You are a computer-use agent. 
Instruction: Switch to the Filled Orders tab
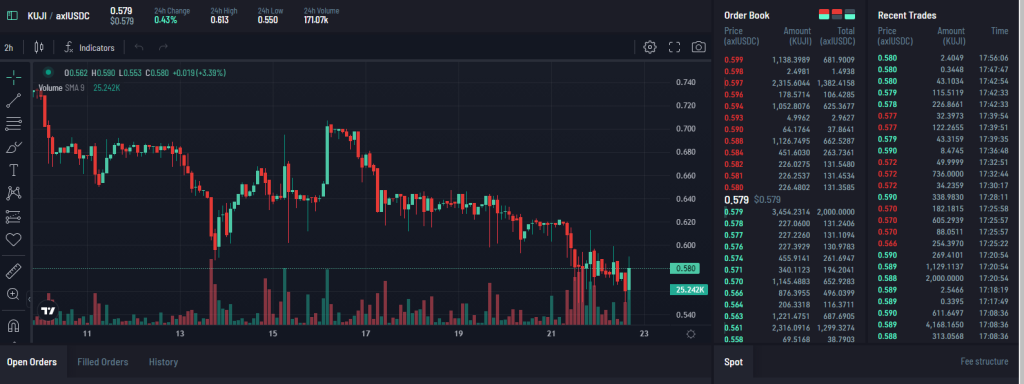[x=103, y=362]
